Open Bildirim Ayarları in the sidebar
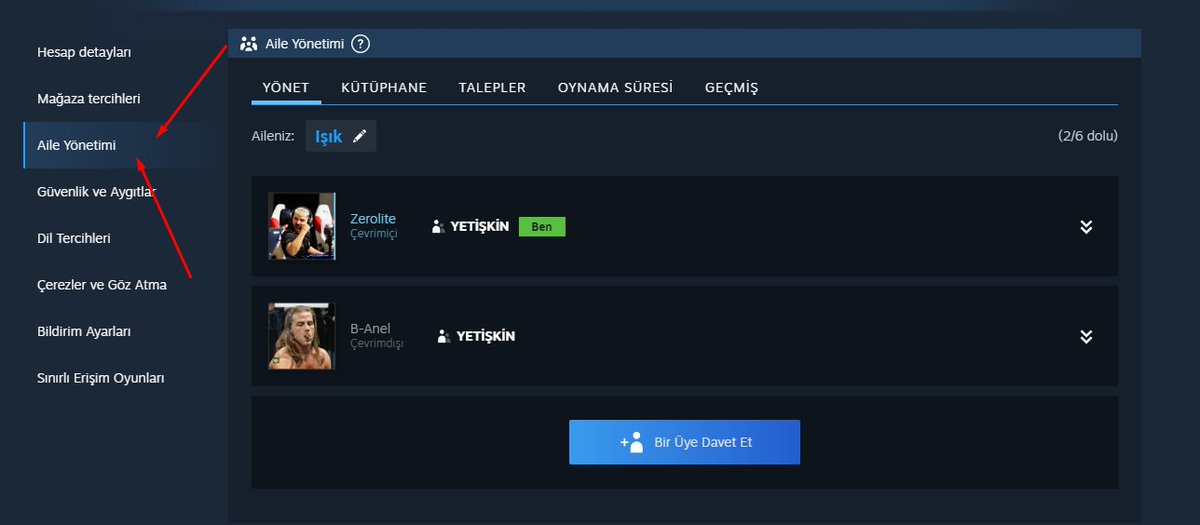 84,331
